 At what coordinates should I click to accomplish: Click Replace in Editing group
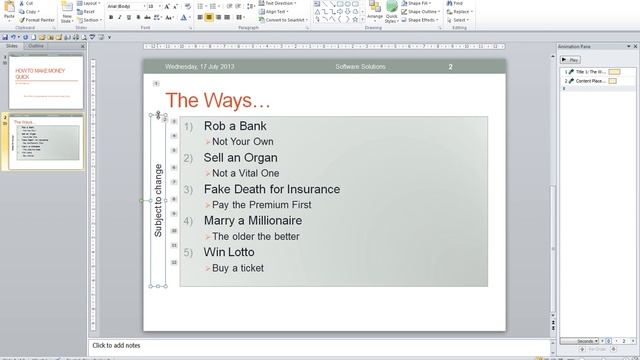click(460, 11)
